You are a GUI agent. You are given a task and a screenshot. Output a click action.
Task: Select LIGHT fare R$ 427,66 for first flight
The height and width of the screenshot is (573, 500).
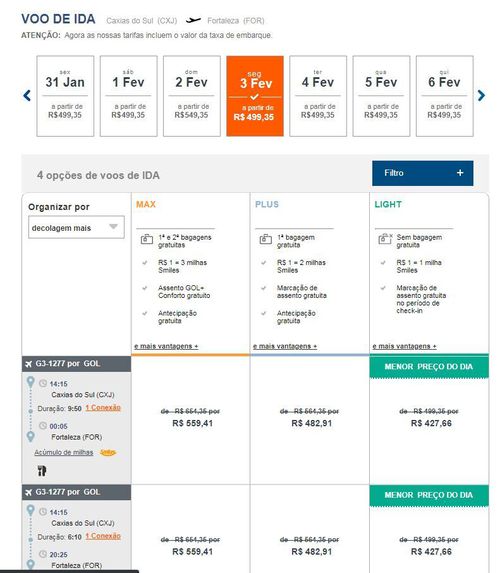click(431, 423)
